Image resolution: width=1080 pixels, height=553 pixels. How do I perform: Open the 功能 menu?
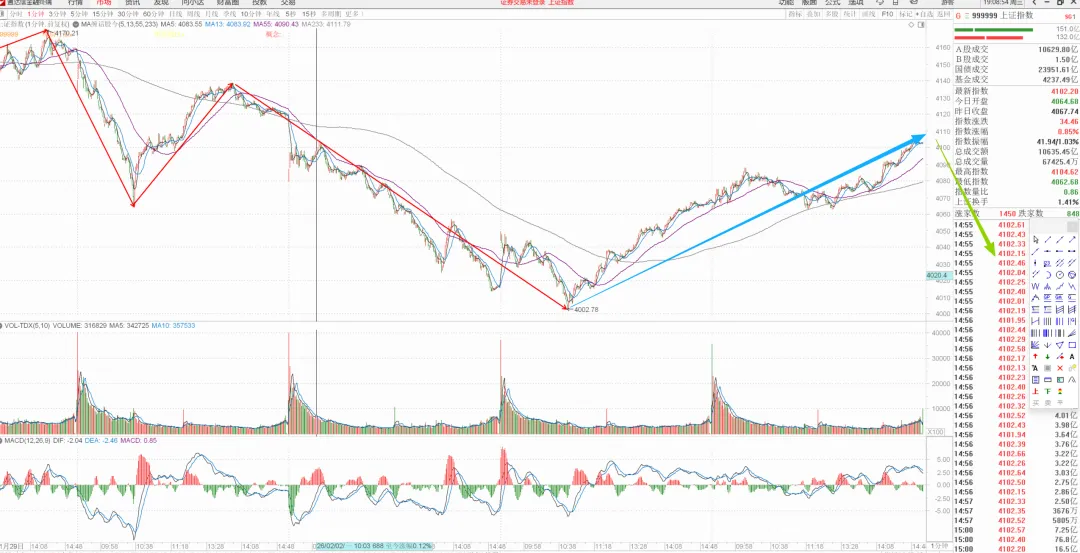[x=786, y=3]
